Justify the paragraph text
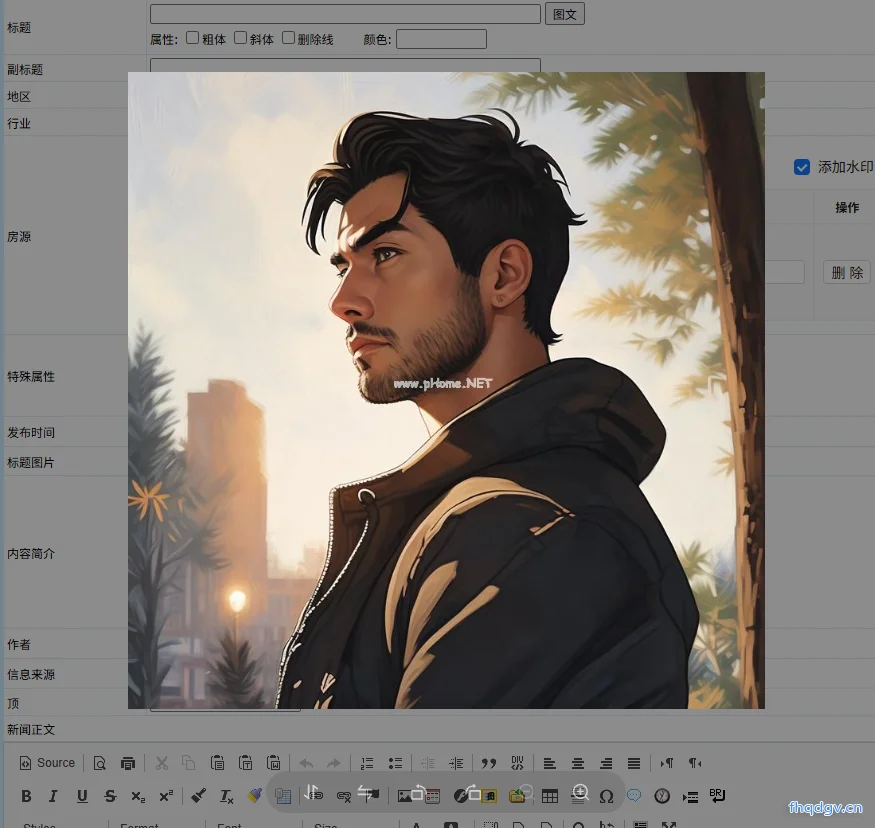This screenshot has width=875, height=828. 634,763
